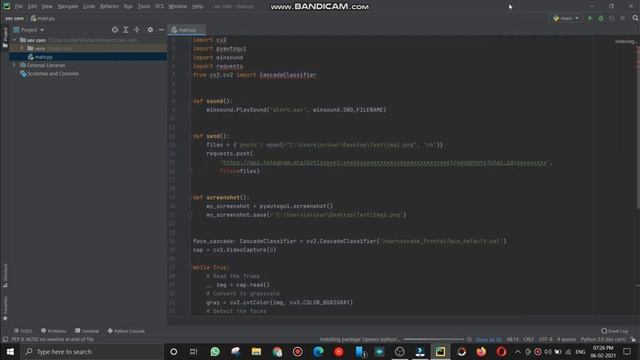
Task: Open the Terminal tool window
Action: click(x=87, y=331)
